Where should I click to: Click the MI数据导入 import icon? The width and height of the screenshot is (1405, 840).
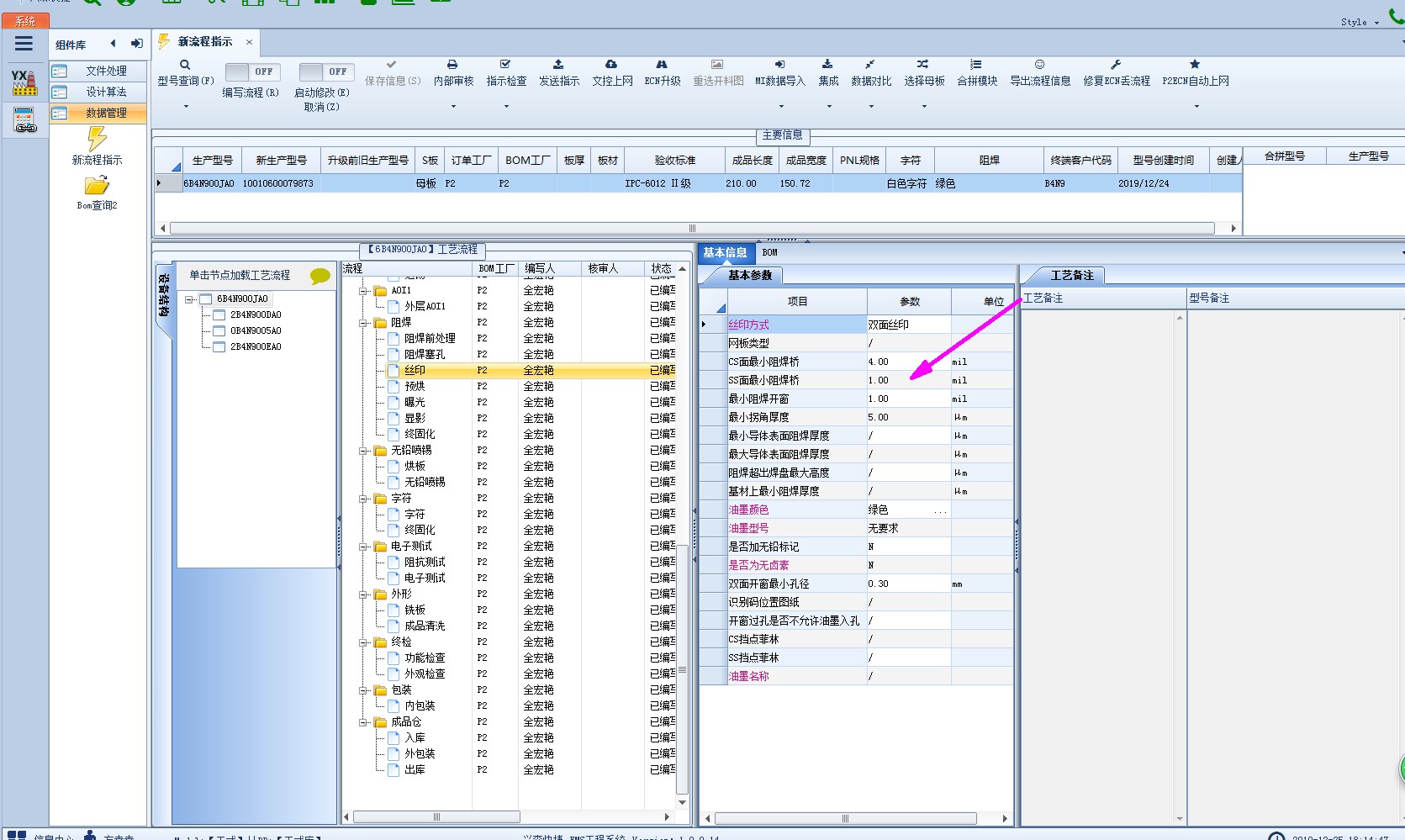tap(779, 65)
